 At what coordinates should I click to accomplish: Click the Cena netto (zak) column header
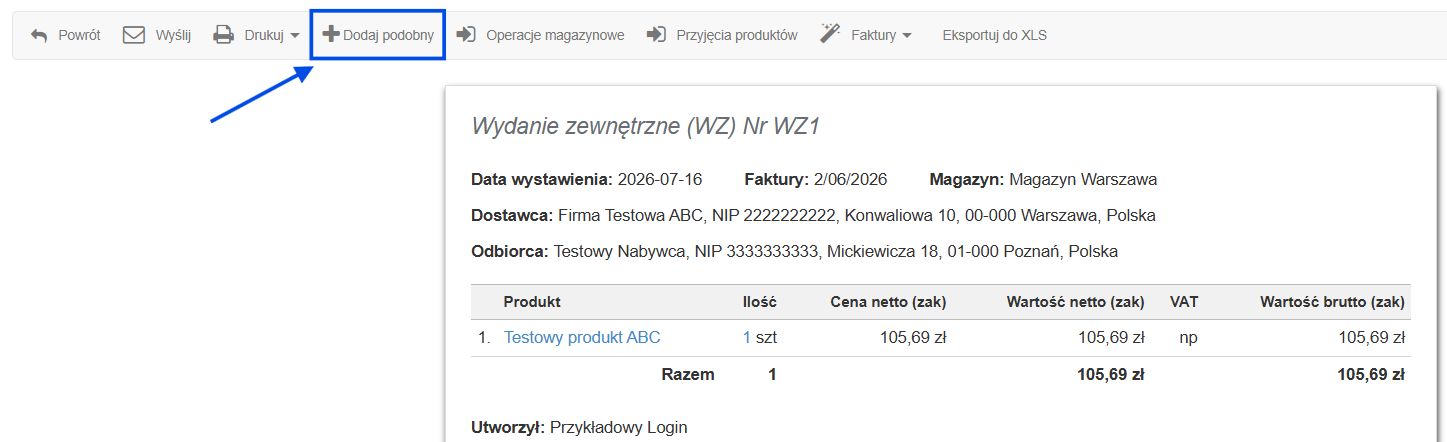[x=888, y=301]
